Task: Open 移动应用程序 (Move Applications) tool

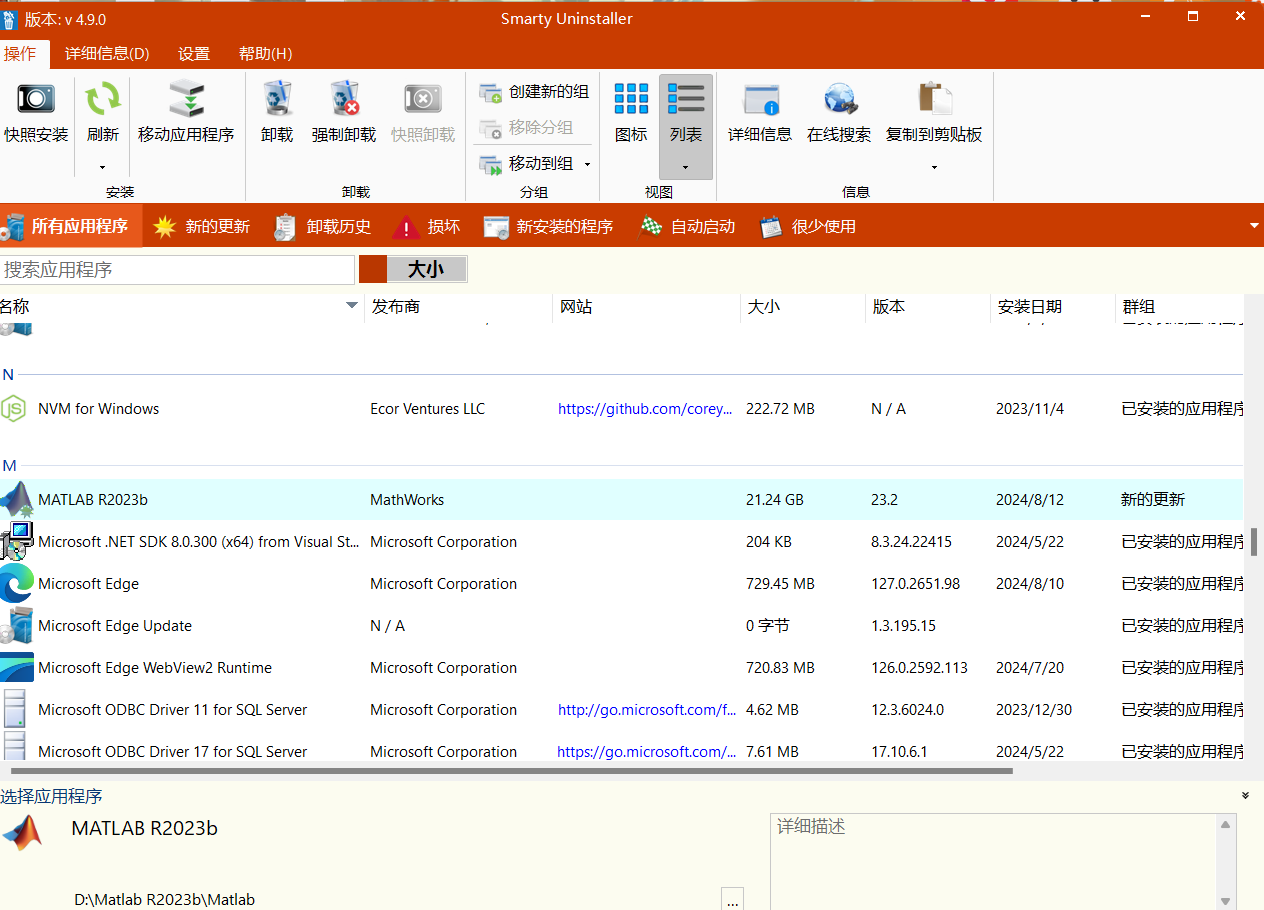Action: coord(188,112)
